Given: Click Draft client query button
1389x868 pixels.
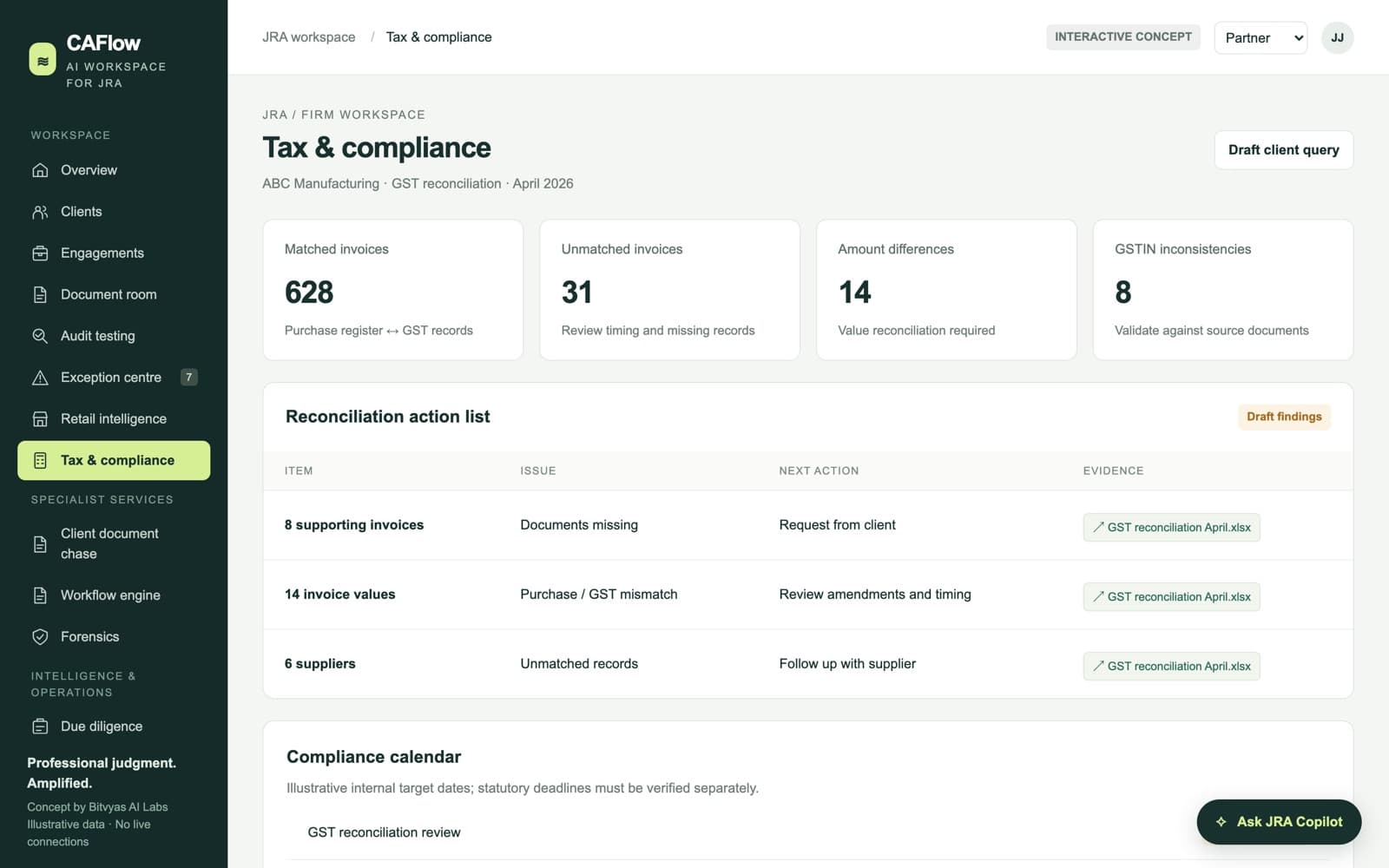Looking at the screenshot, I should point(1283,150).
